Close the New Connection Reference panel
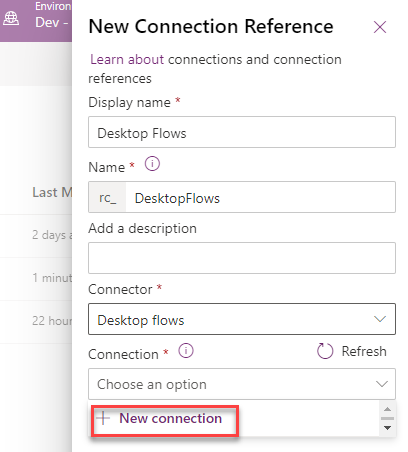This screenshot has height=452, width=408. (x=380, y=27)
